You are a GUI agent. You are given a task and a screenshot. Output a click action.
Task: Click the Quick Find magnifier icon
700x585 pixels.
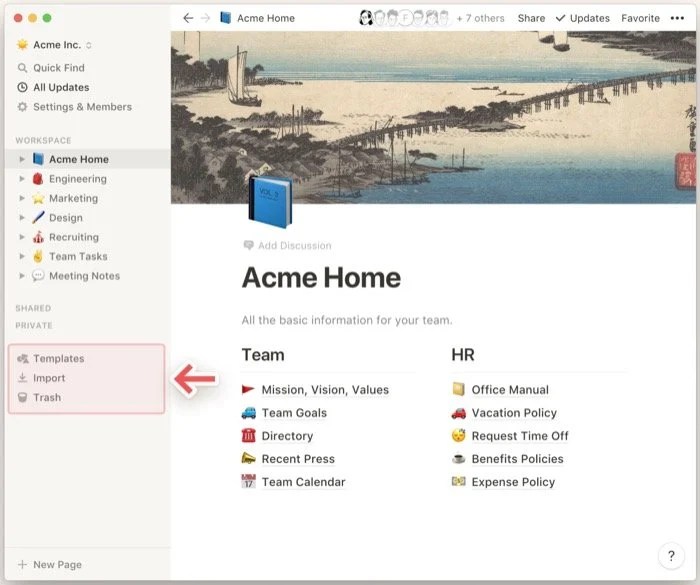(22, 68)
